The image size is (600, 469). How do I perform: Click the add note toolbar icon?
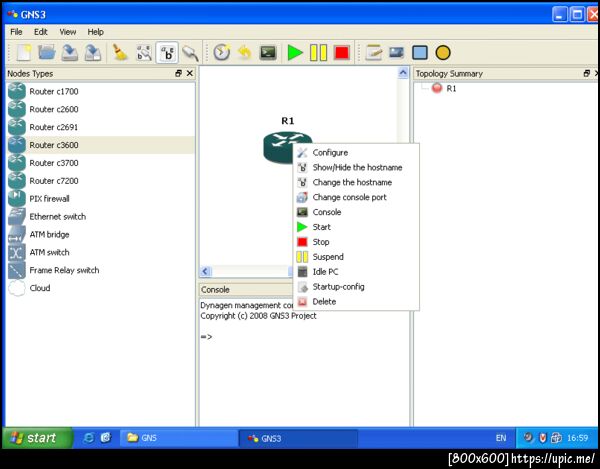click(373, 52)
